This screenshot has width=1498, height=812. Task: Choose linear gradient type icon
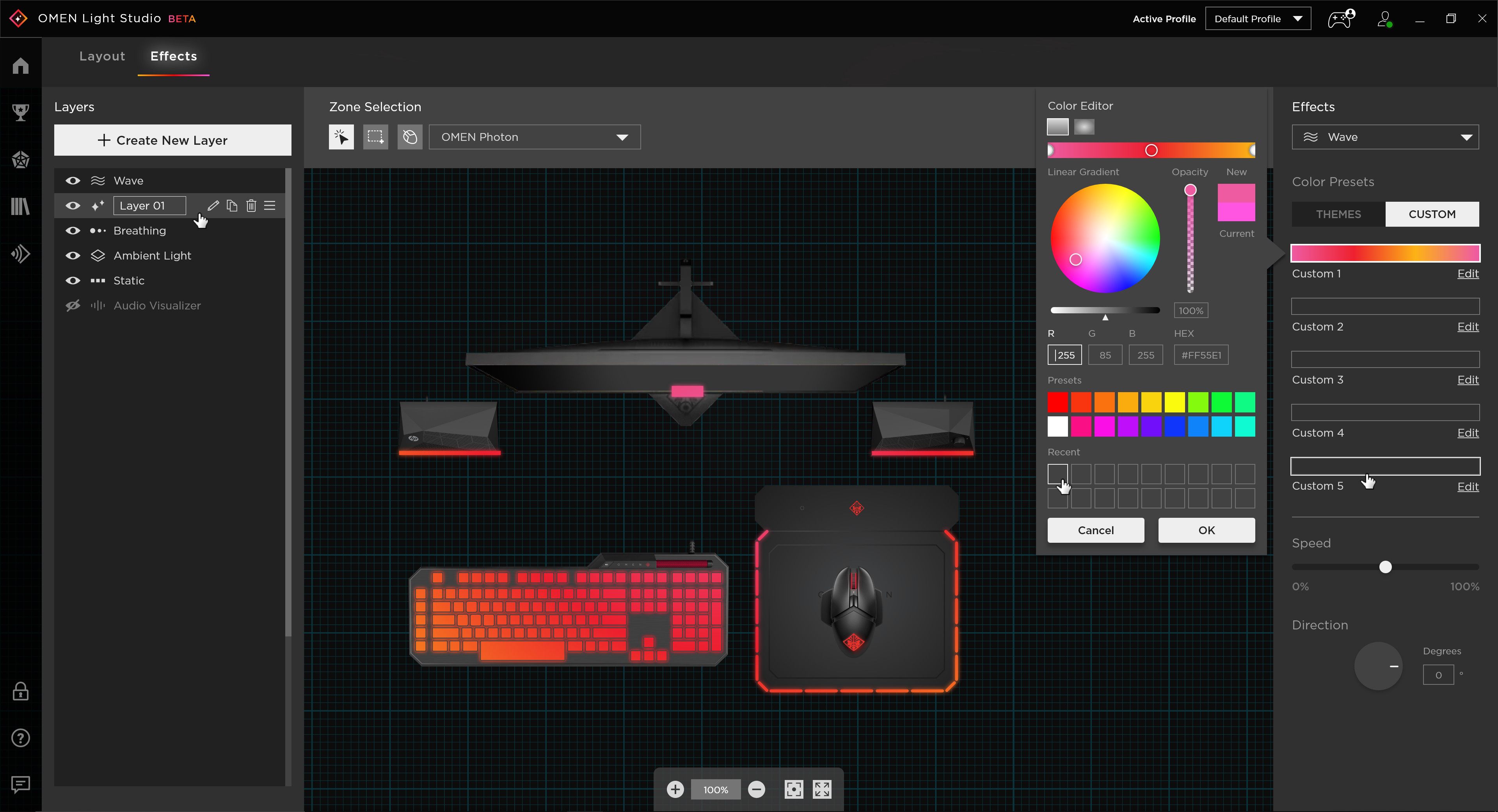coord(1058,127)
